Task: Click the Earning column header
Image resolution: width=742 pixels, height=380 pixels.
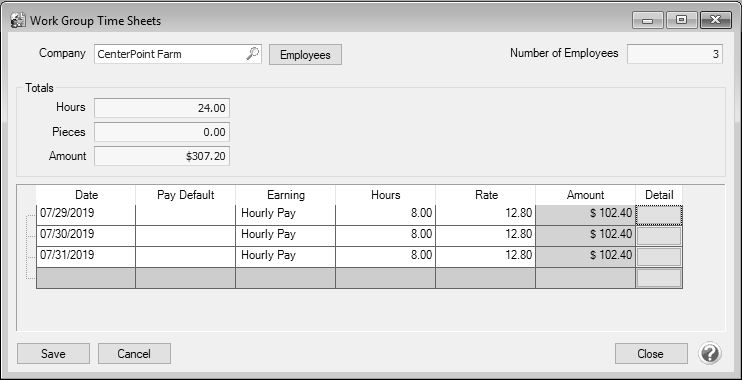Action: click(x=285, y=195)
